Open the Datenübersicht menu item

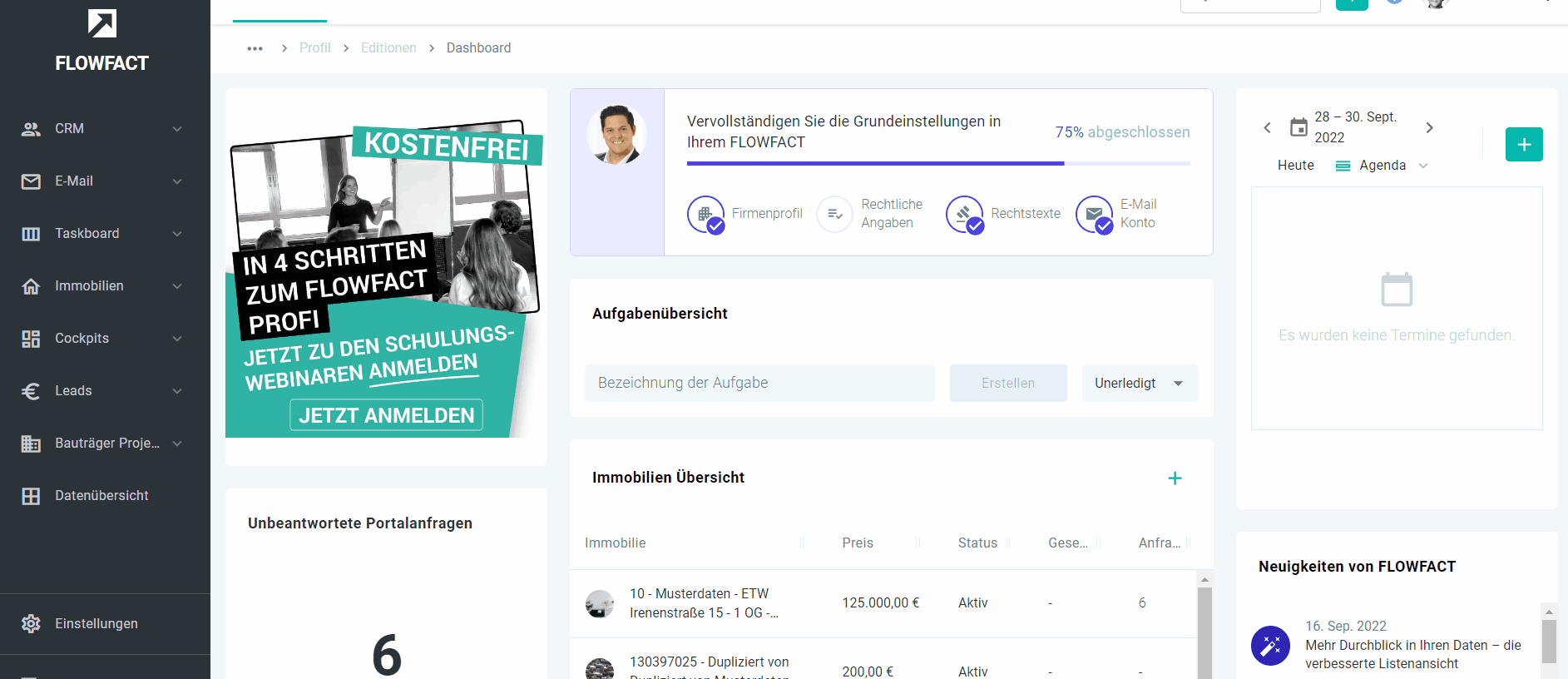pyautogui.click(x=105, y=496)
